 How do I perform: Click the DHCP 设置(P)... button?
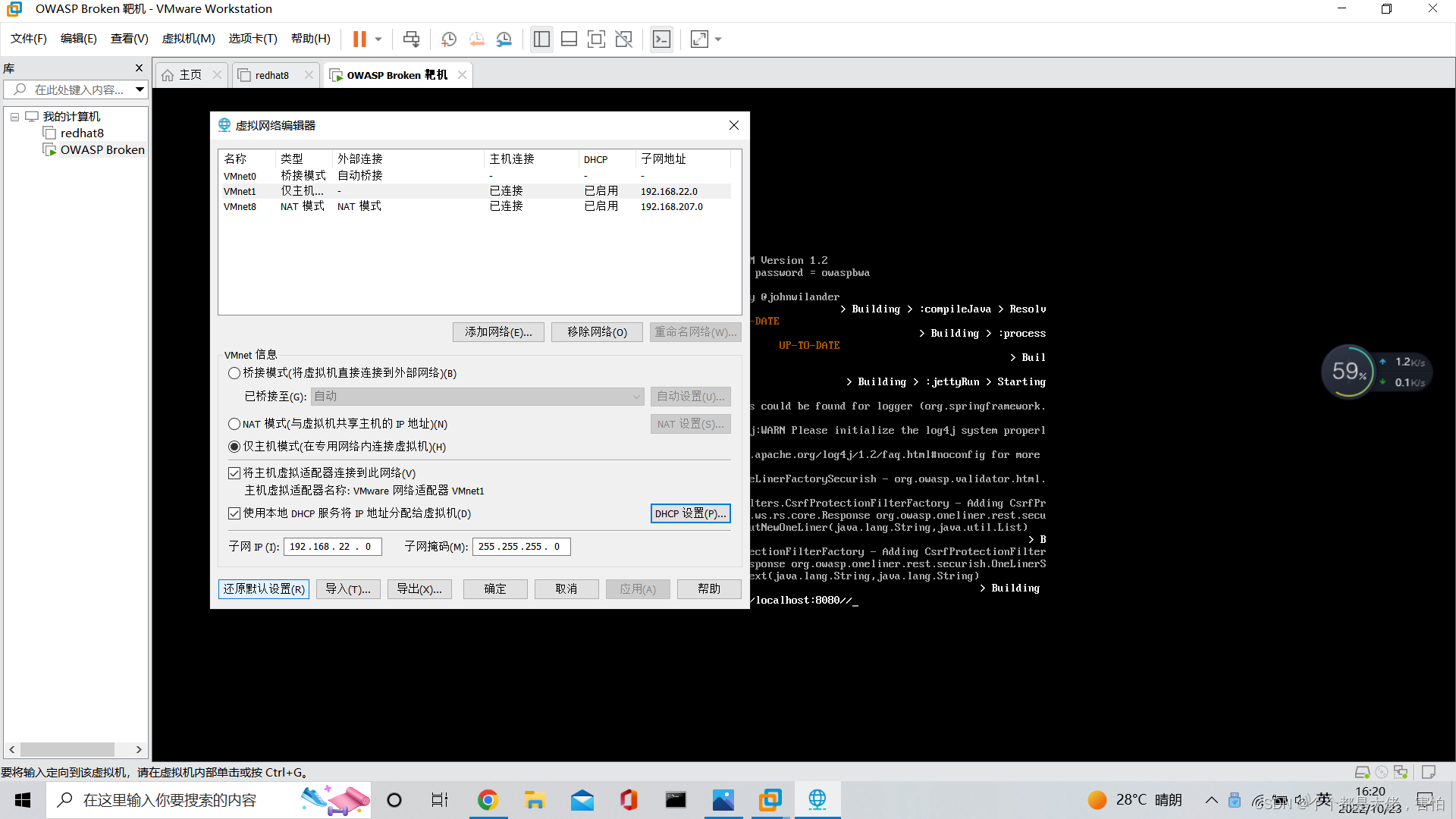coord(690,513)
